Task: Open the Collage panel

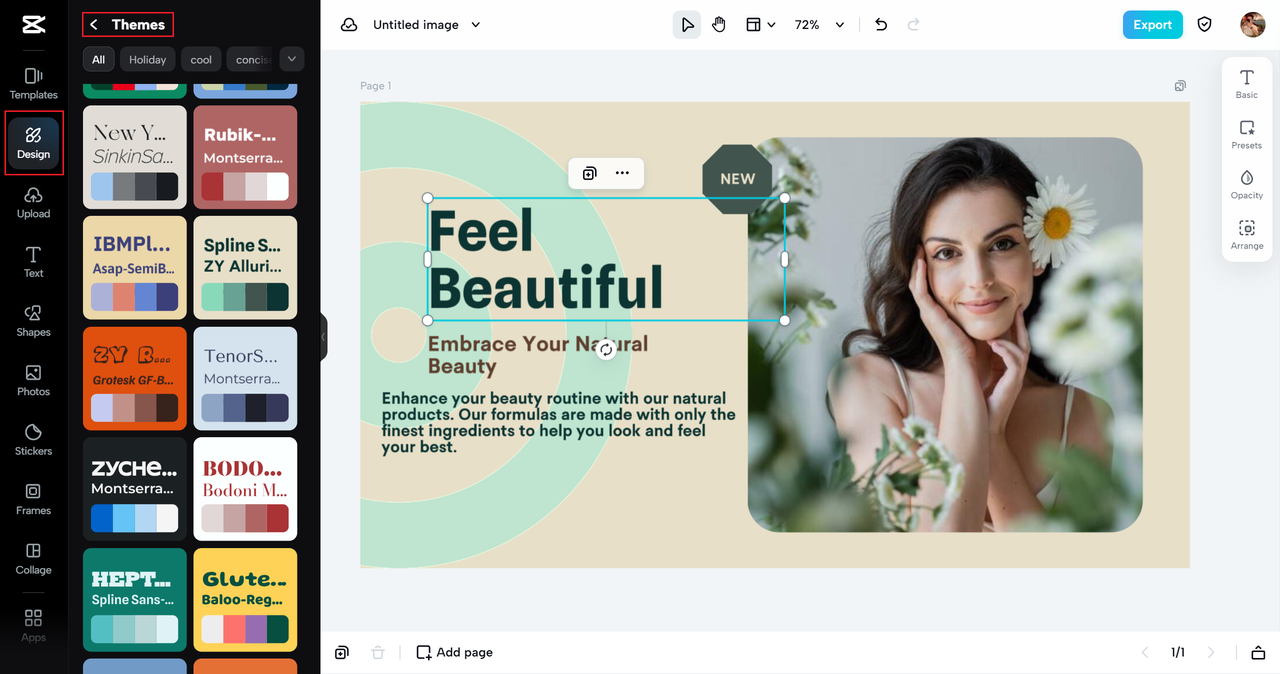Action: tap(33, 558)
